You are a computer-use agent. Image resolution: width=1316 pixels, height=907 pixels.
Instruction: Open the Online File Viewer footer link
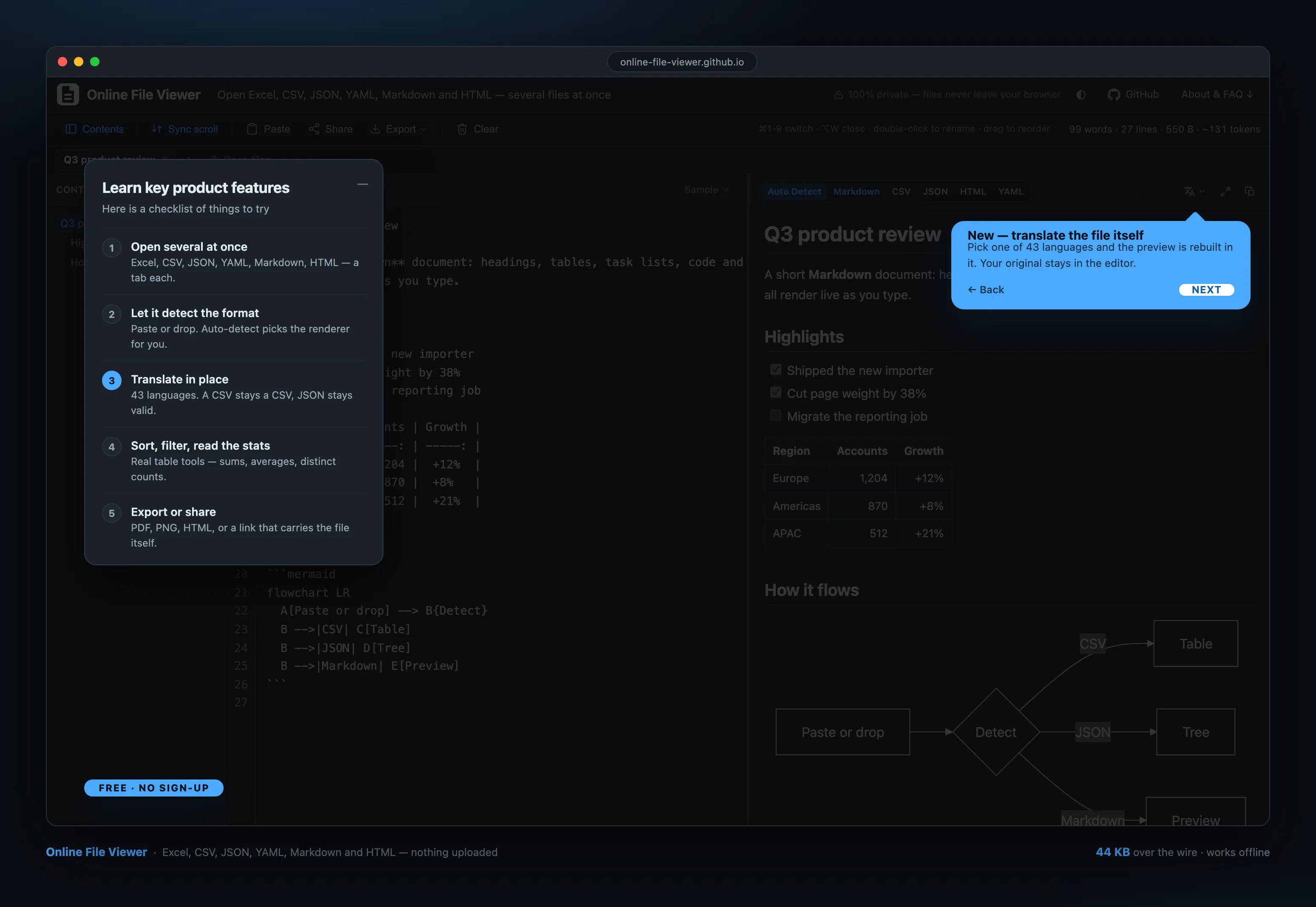[96, 852]
